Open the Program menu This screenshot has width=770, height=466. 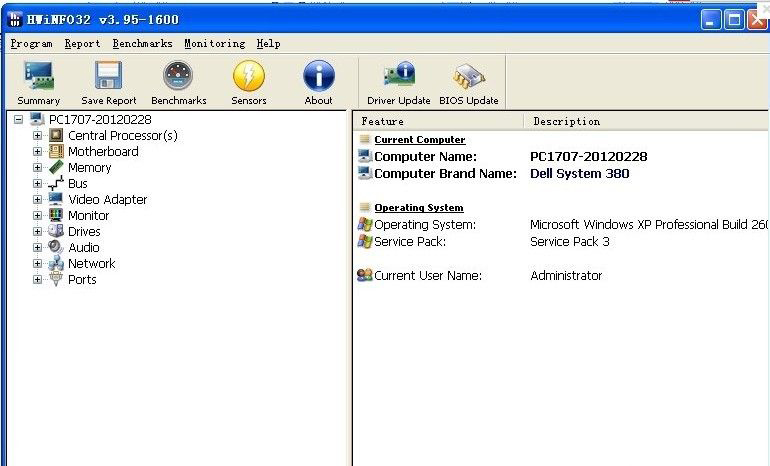click(31, 44)
